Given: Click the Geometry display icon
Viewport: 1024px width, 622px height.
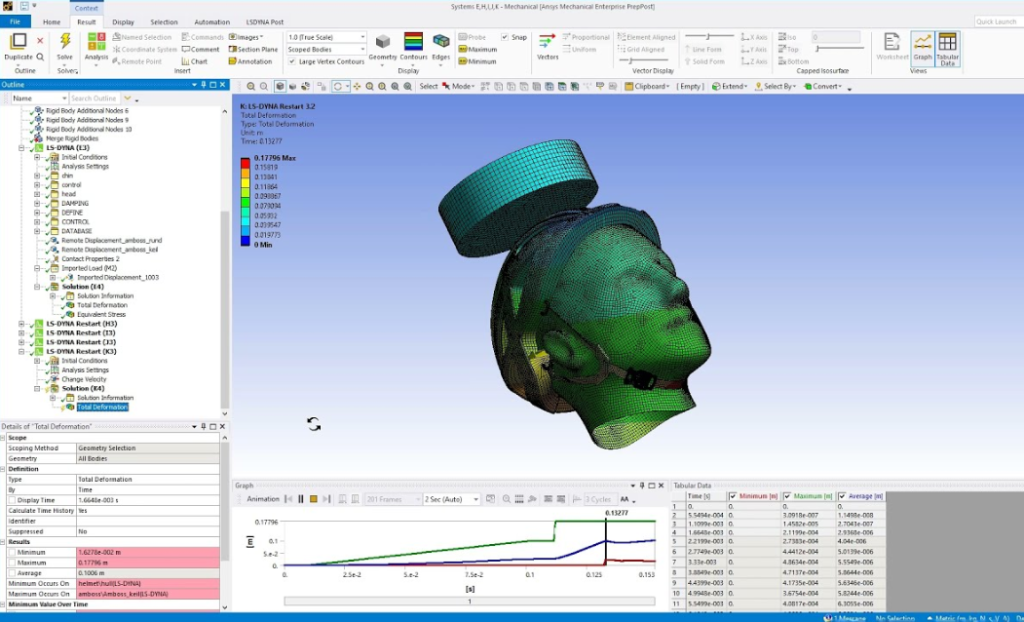Looking at the screenshot, I should pos(383,43).
